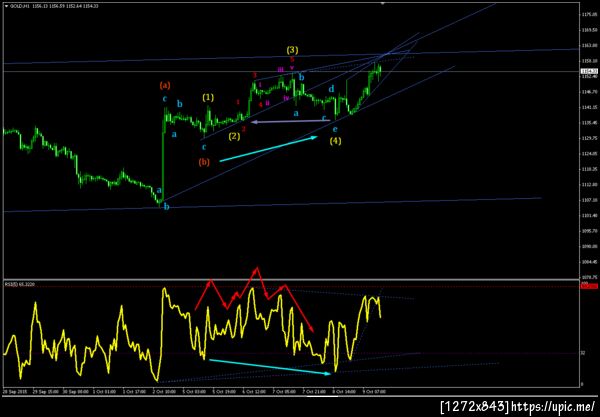Click the '7 Oct 21:00' time axis label
The width and height of the screenshot is (600, 417).
click(315, 392)
